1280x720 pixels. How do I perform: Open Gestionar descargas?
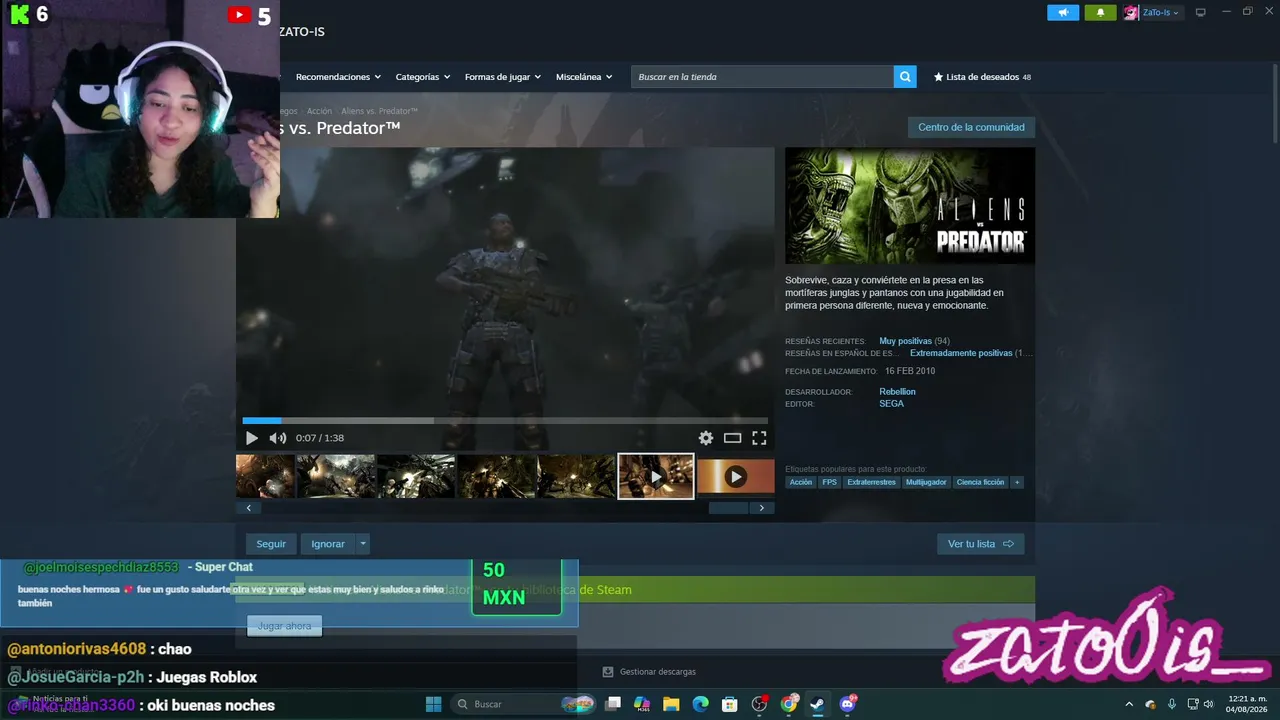[x=649, y=672]
